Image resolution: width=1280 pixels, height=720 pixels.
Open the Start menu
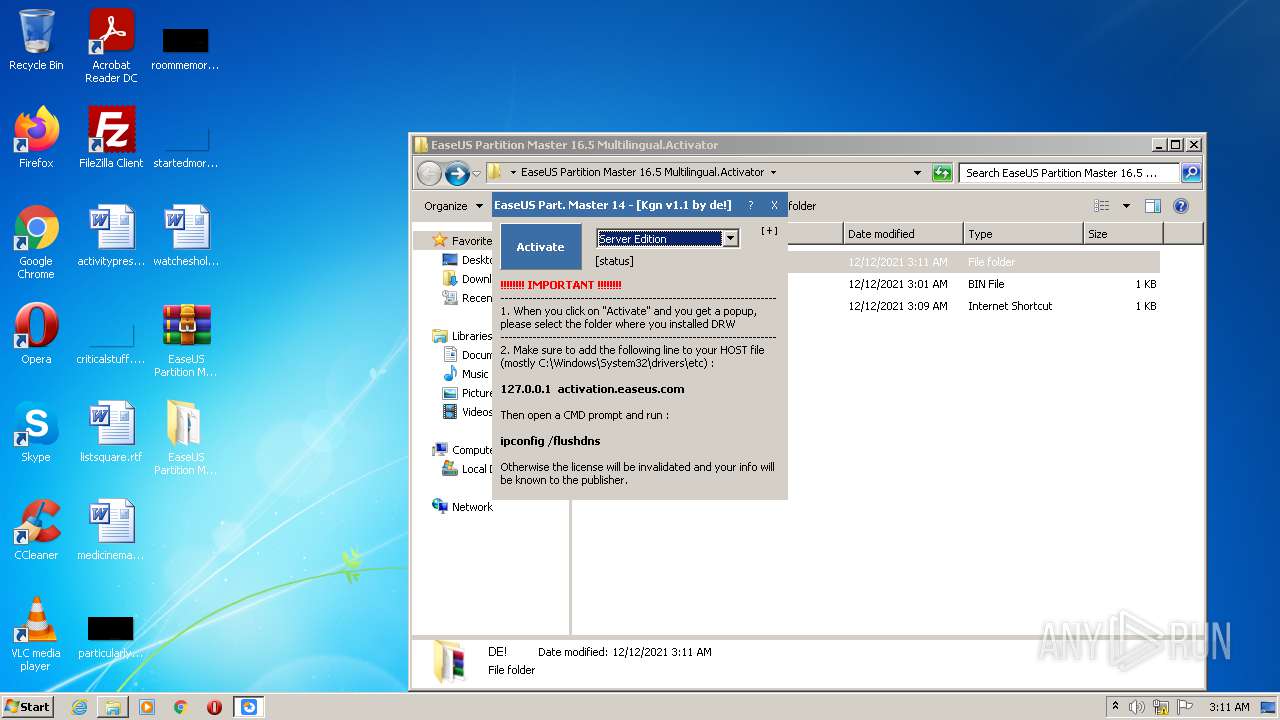(28, 707)
